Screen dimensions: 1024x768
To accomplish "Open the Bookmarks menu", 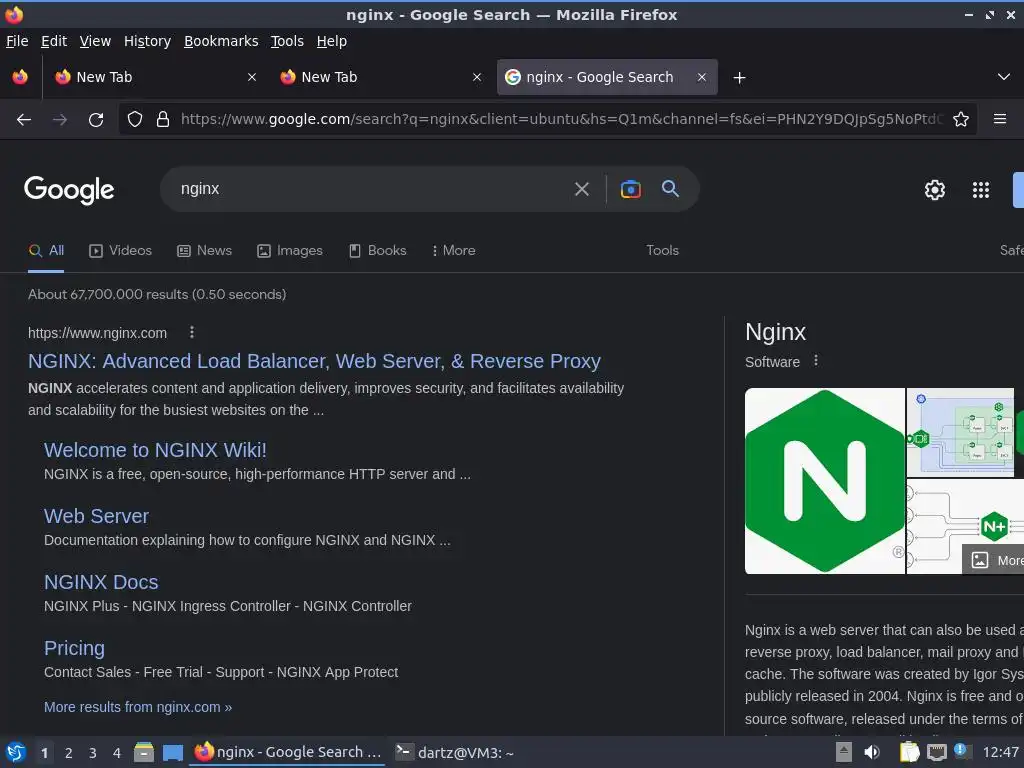I will coord(221,41).
